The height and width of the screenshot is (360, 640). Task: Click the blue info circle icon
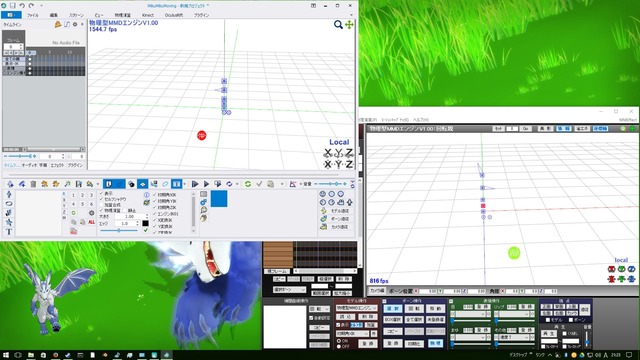pos(147,195)
